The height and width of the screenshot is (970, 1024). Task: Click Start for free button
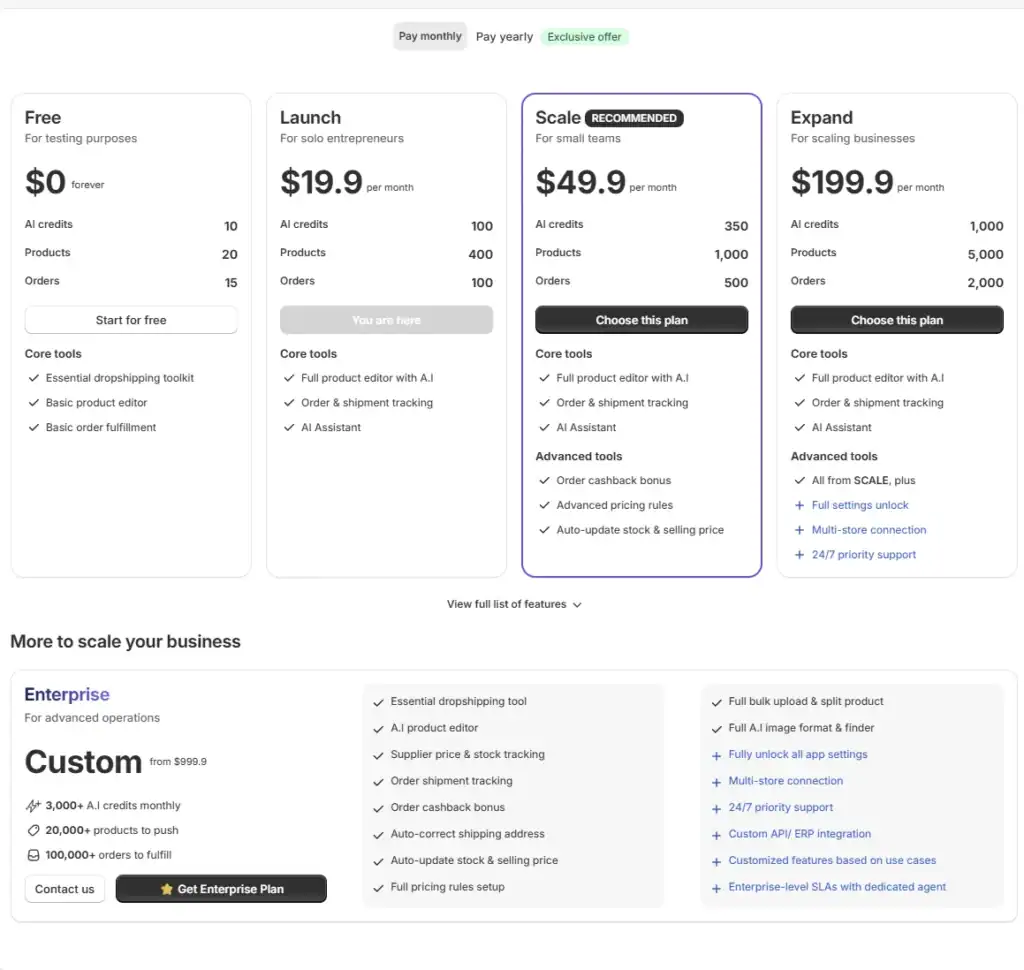(x=131, y=320)
